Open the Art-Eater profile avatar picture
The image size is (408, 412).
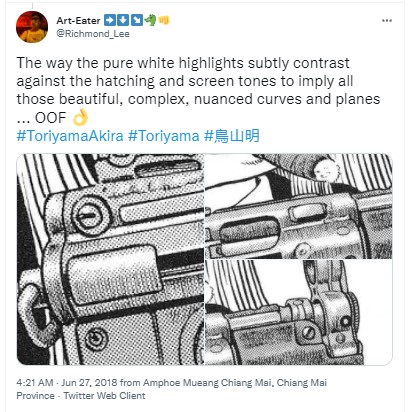[32, 27]
